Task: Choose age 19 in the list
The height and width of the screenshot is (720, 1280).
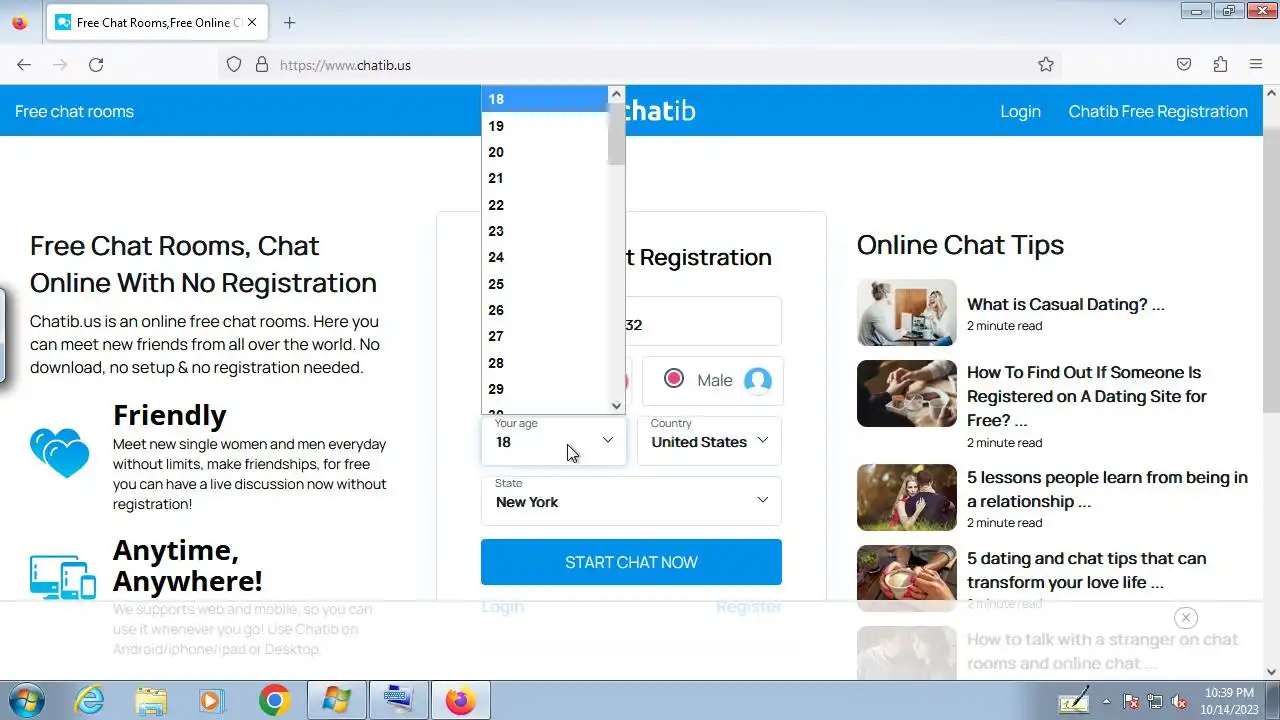Action: tap(545, 126)
